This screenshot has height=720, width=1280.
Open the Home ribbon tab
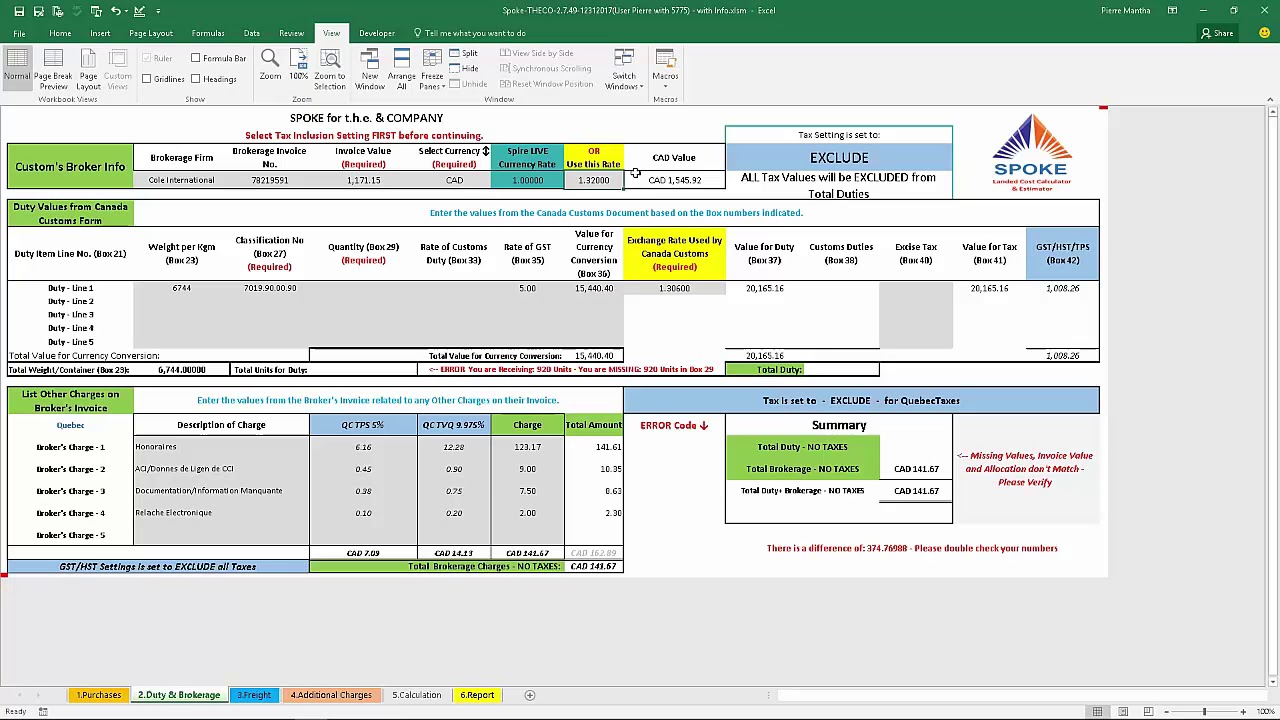[60, 33]
